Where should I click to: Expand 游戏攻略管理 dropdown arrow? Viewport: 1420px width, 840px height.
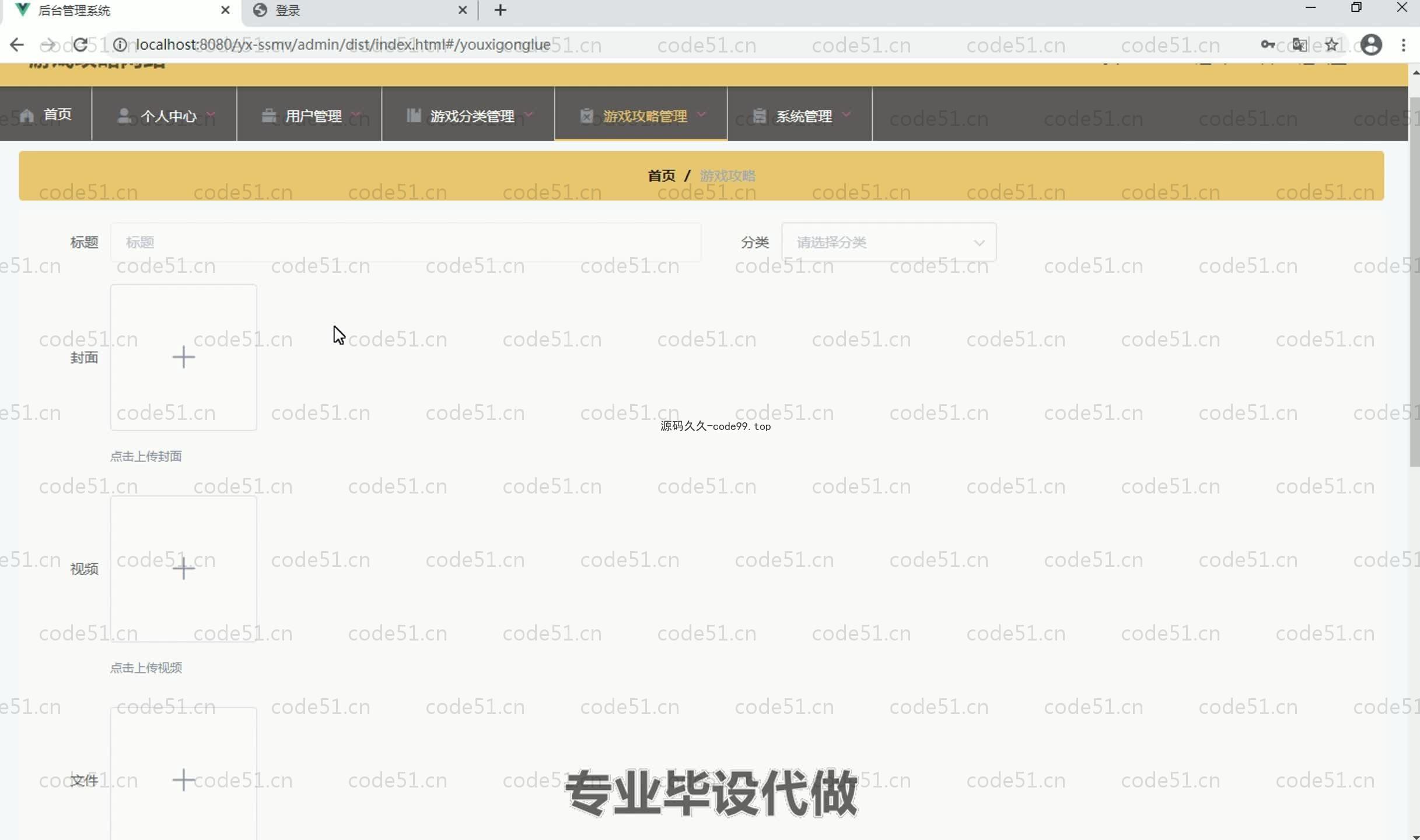click(x=701, y=114)
